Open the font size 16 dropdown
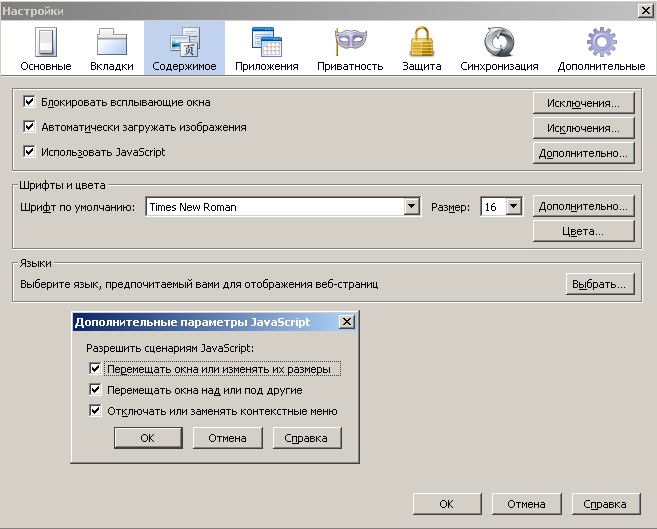This screenshot has height=529, width=657. pyautogui.click(x=513, y=207)
